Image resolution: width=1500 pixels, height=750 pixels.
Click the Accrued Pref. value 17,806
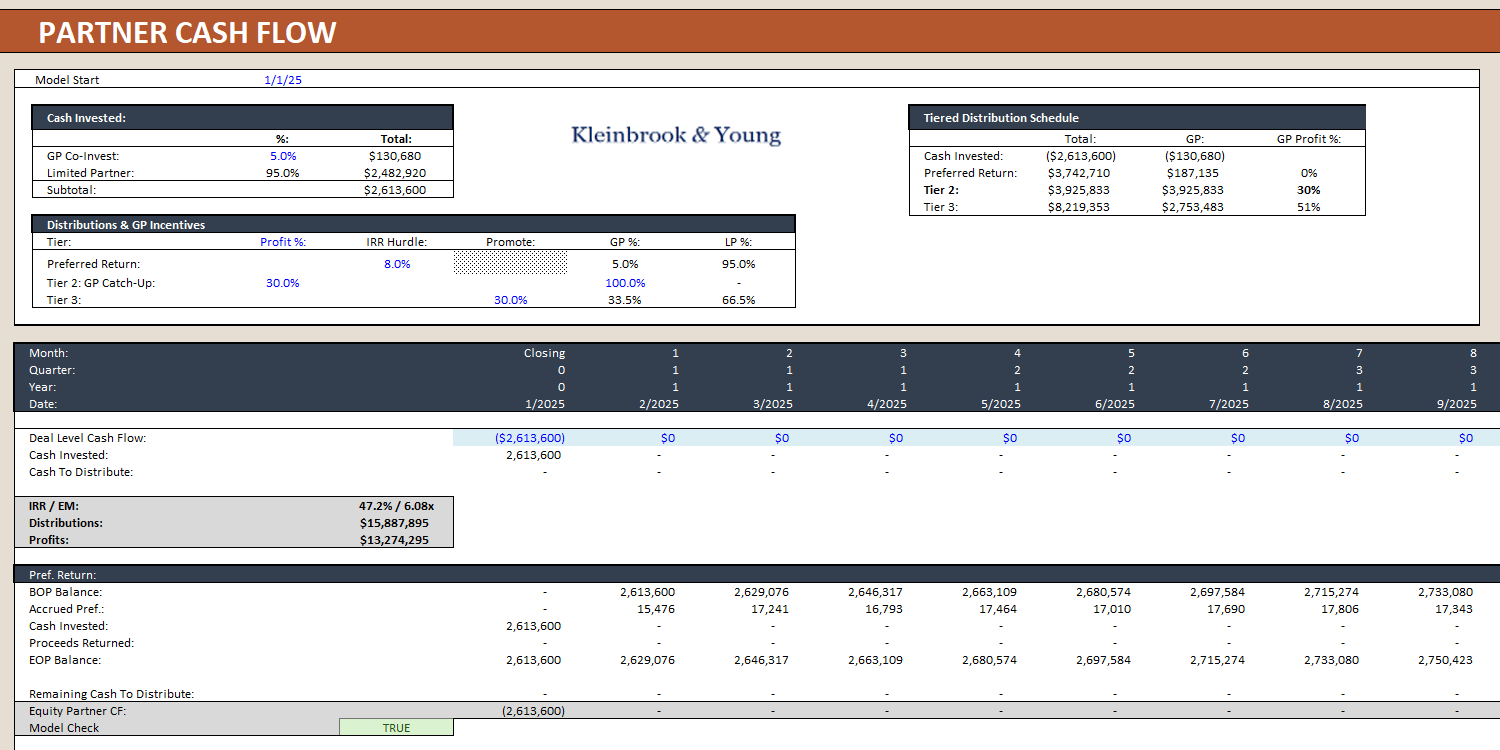click(x=1340, y=609)
